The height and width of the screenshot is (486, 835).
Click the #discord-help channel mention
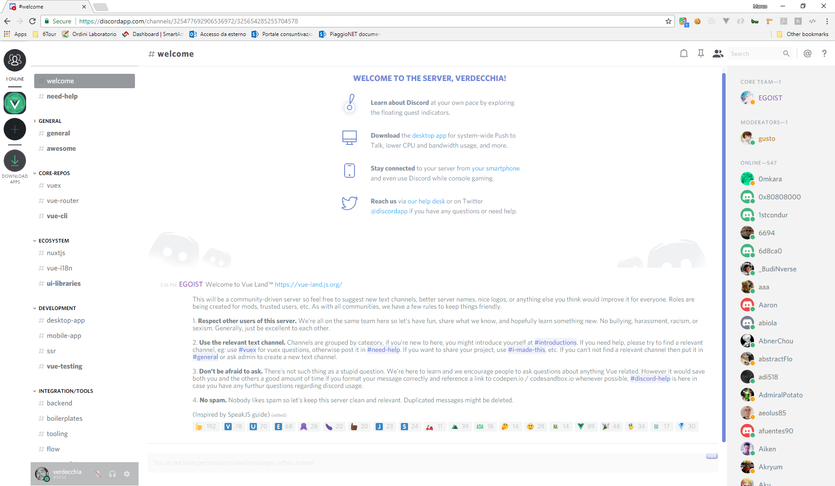(x=650, y=378)
